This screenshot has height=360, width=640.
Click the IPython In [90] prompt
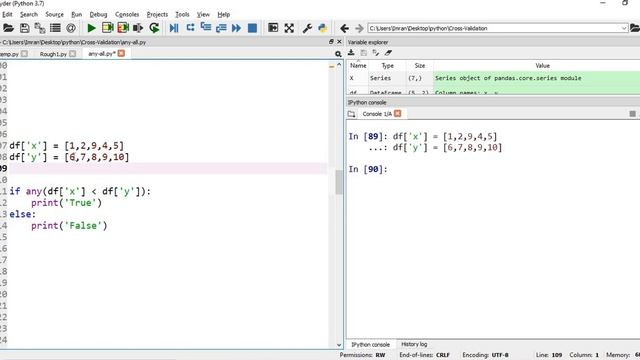[368, 169]
